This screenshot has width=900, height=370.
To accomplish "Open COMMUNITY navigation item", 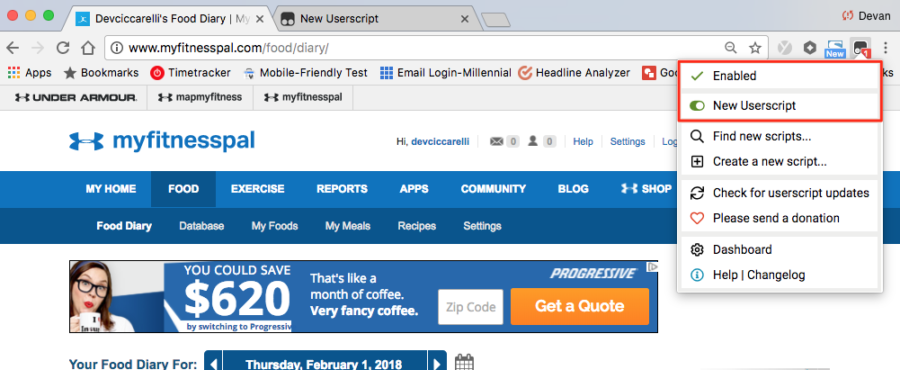I will click(493, 189).
